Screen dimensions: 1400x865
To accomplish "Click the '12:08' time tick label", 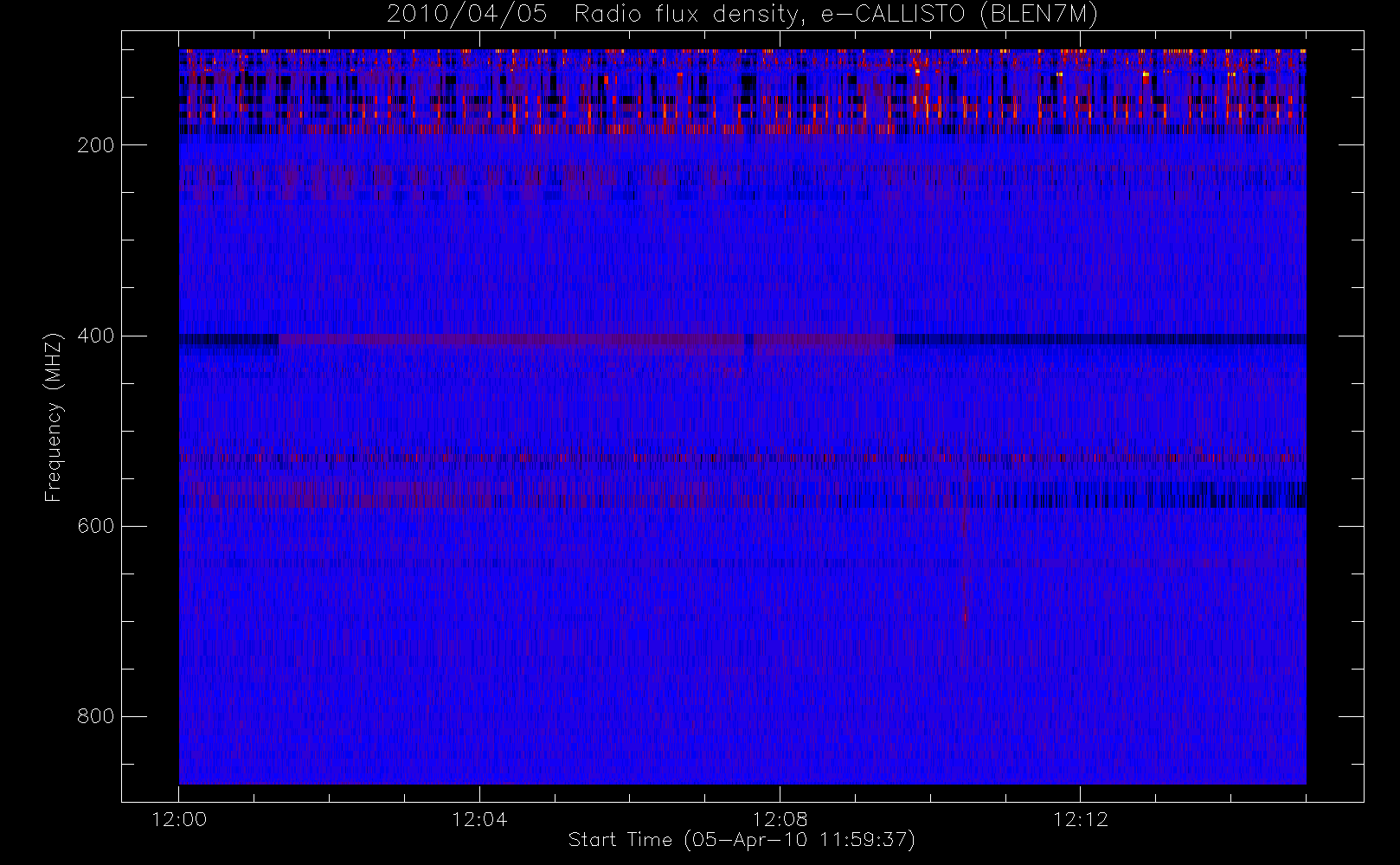I will point(780,819).
